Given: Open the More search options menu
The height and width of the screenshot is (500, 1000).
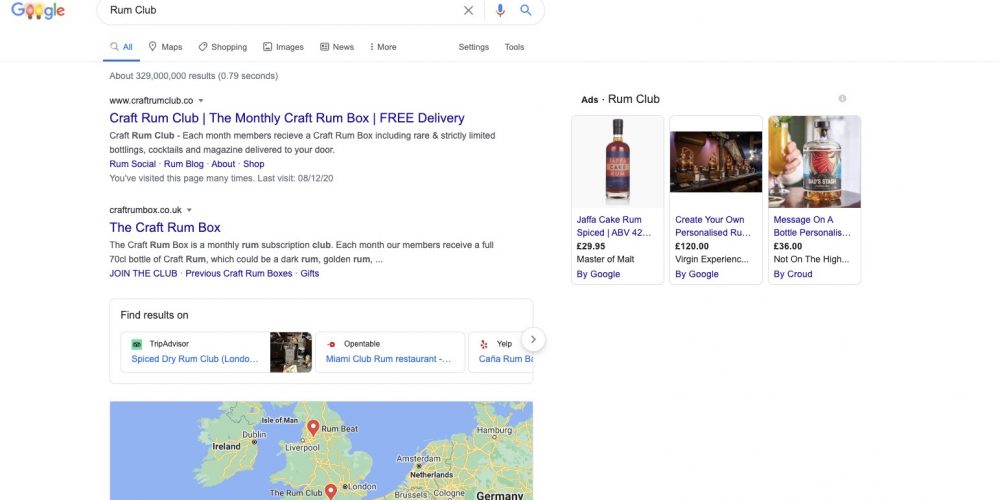Looking at the screenshot, I should point(383,47).
